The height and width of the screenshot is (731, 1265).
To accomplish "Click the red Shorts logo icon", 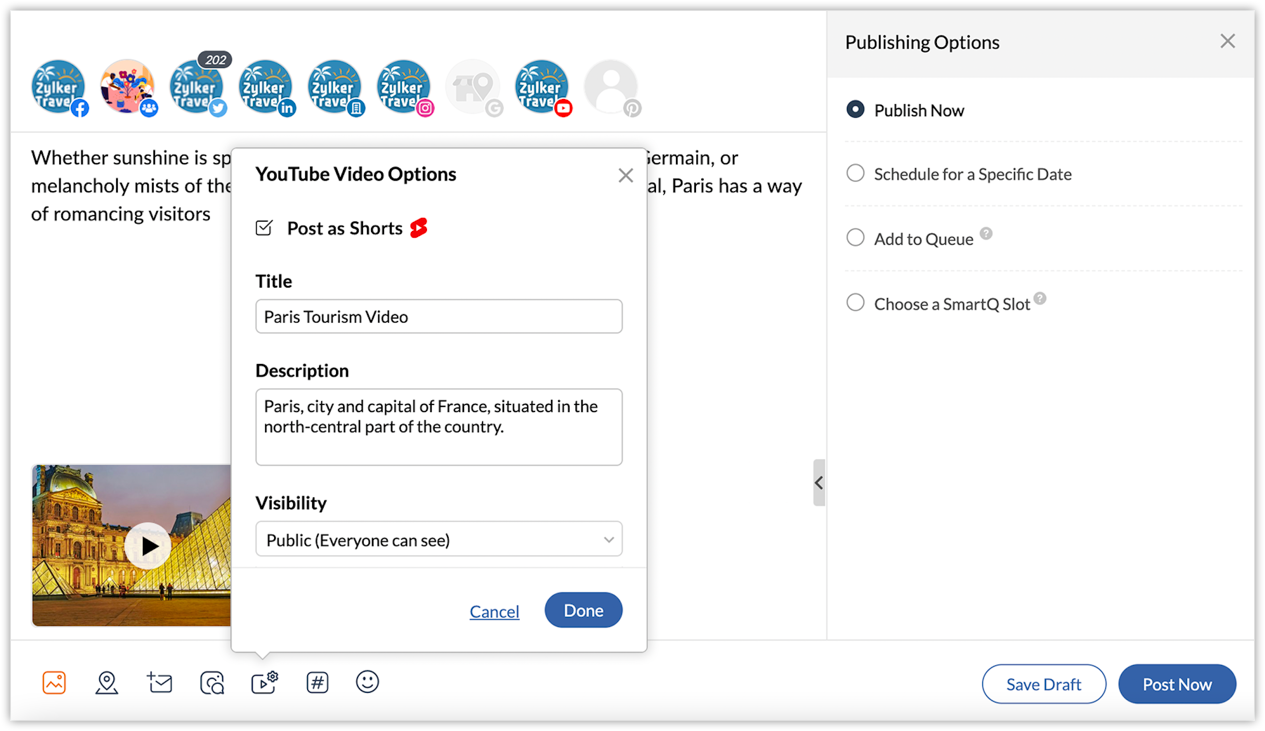I will coord(419,228).
